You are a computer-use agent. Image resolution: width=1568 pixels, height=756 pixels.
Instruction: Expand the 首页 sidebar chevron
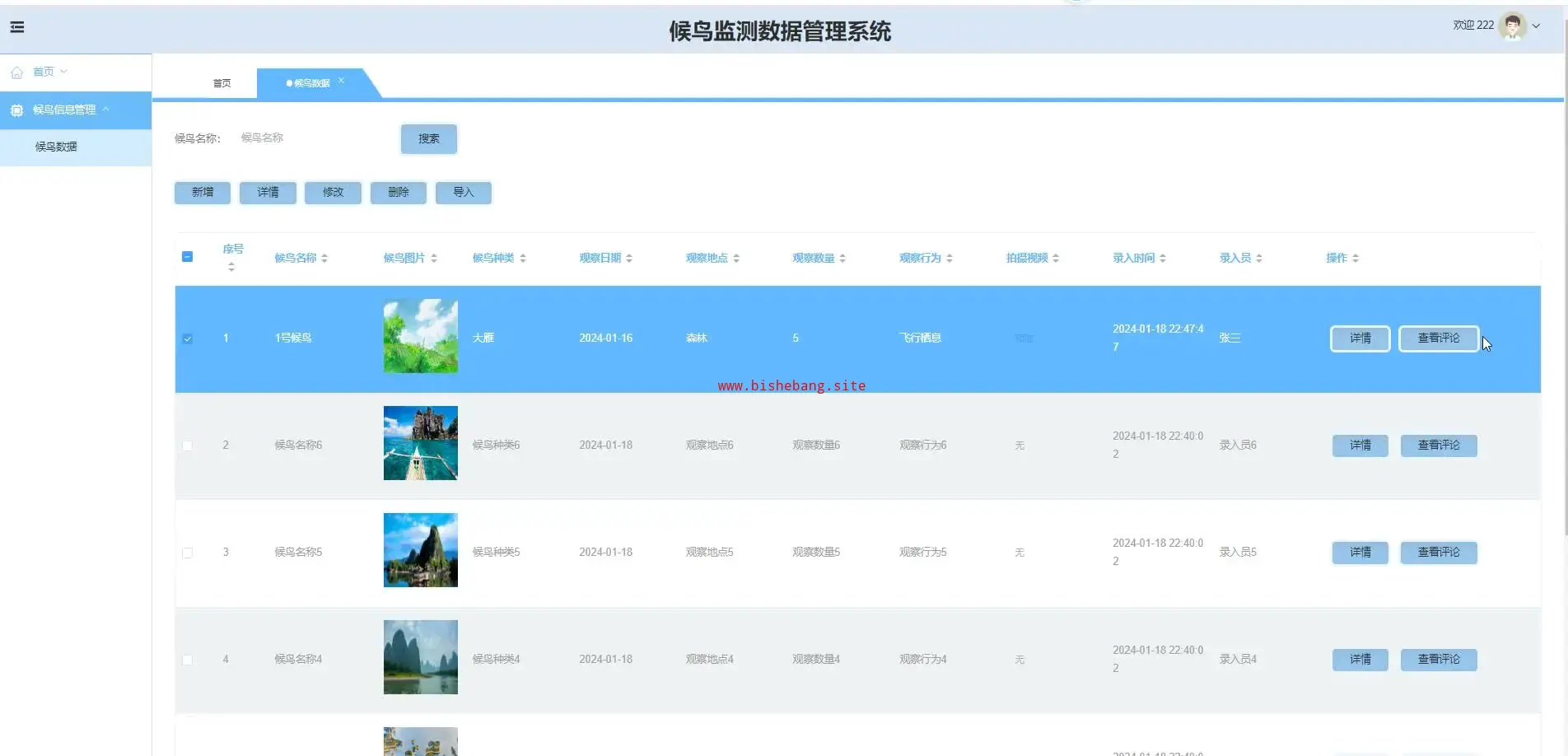64,72
